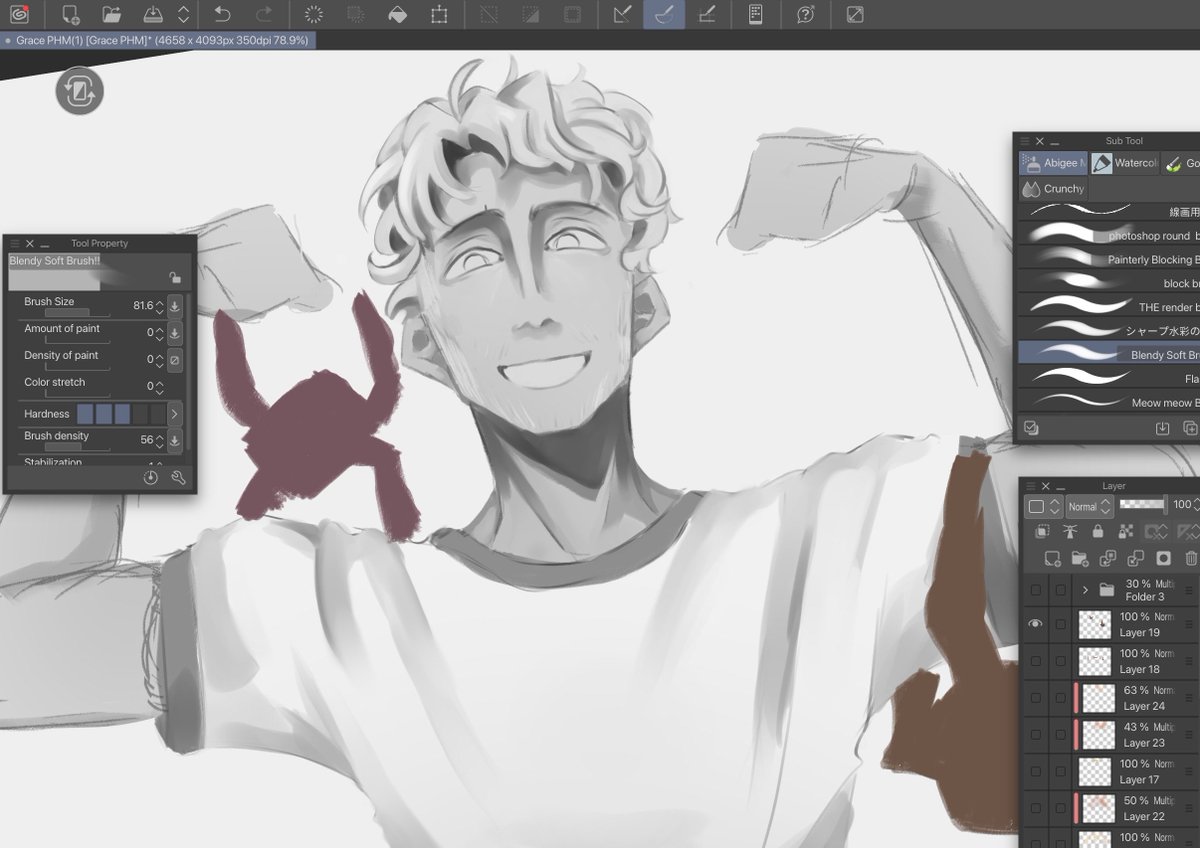The width and height of the screenshot is (1200, 848).
Task: Step the Brush Size 81.6 value arrows
Action: pyautogui.click(x=159, y=306)
